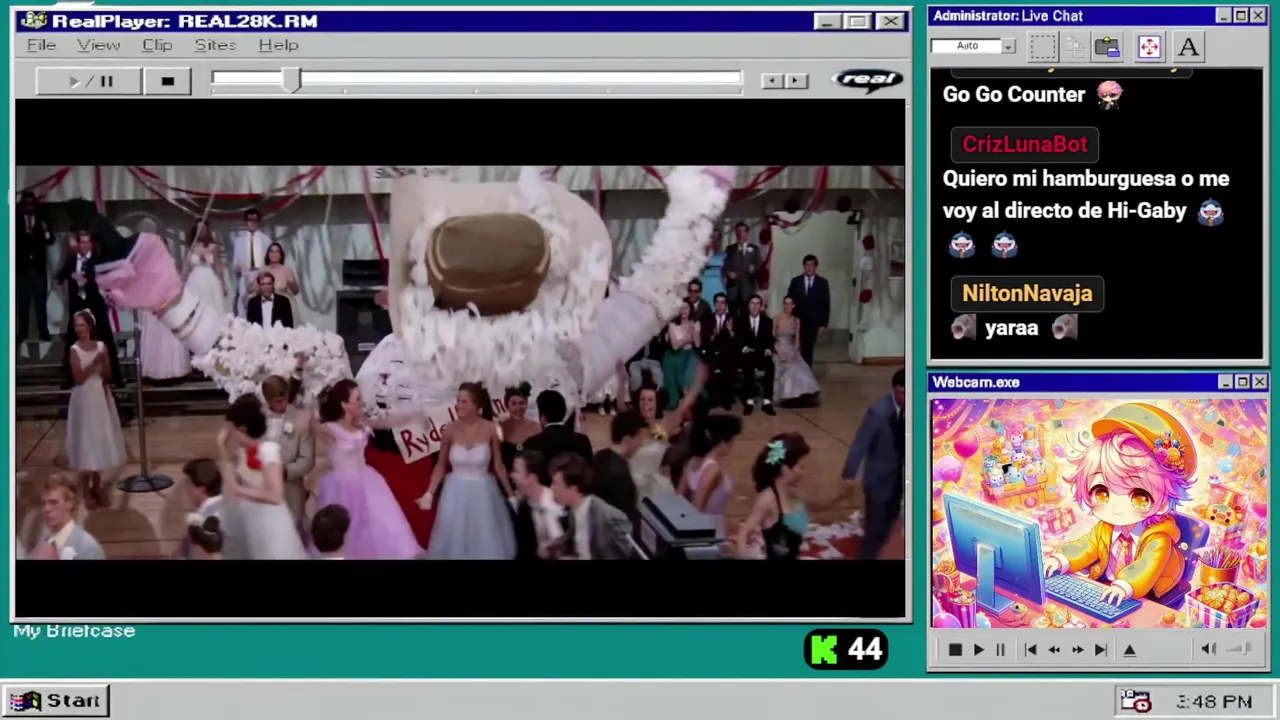Viewport: 1280px width, 720px height.
Task: Click the system tray scheduler icon
Action: 1136,701
